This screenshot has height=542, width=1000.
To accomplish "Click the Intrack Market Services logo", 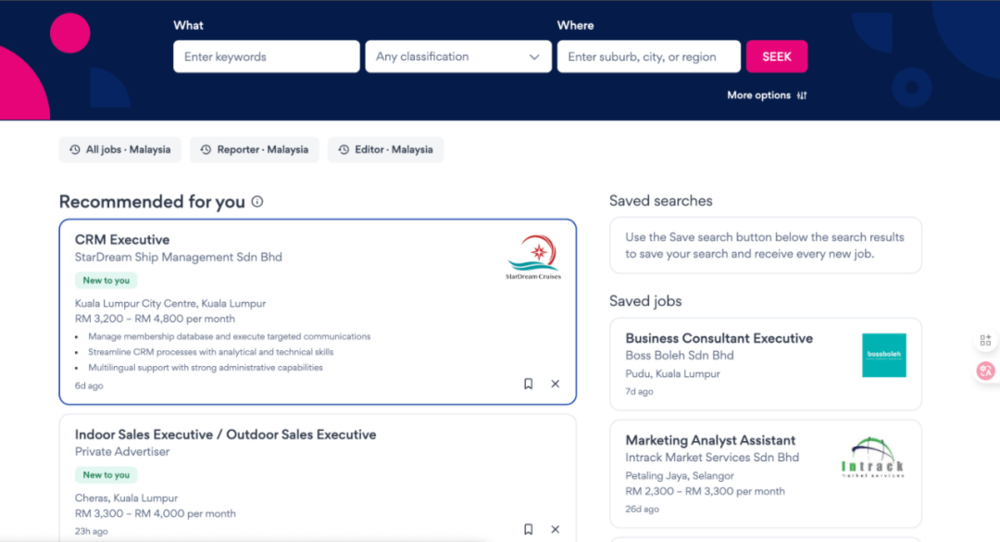I will (872, 458).
